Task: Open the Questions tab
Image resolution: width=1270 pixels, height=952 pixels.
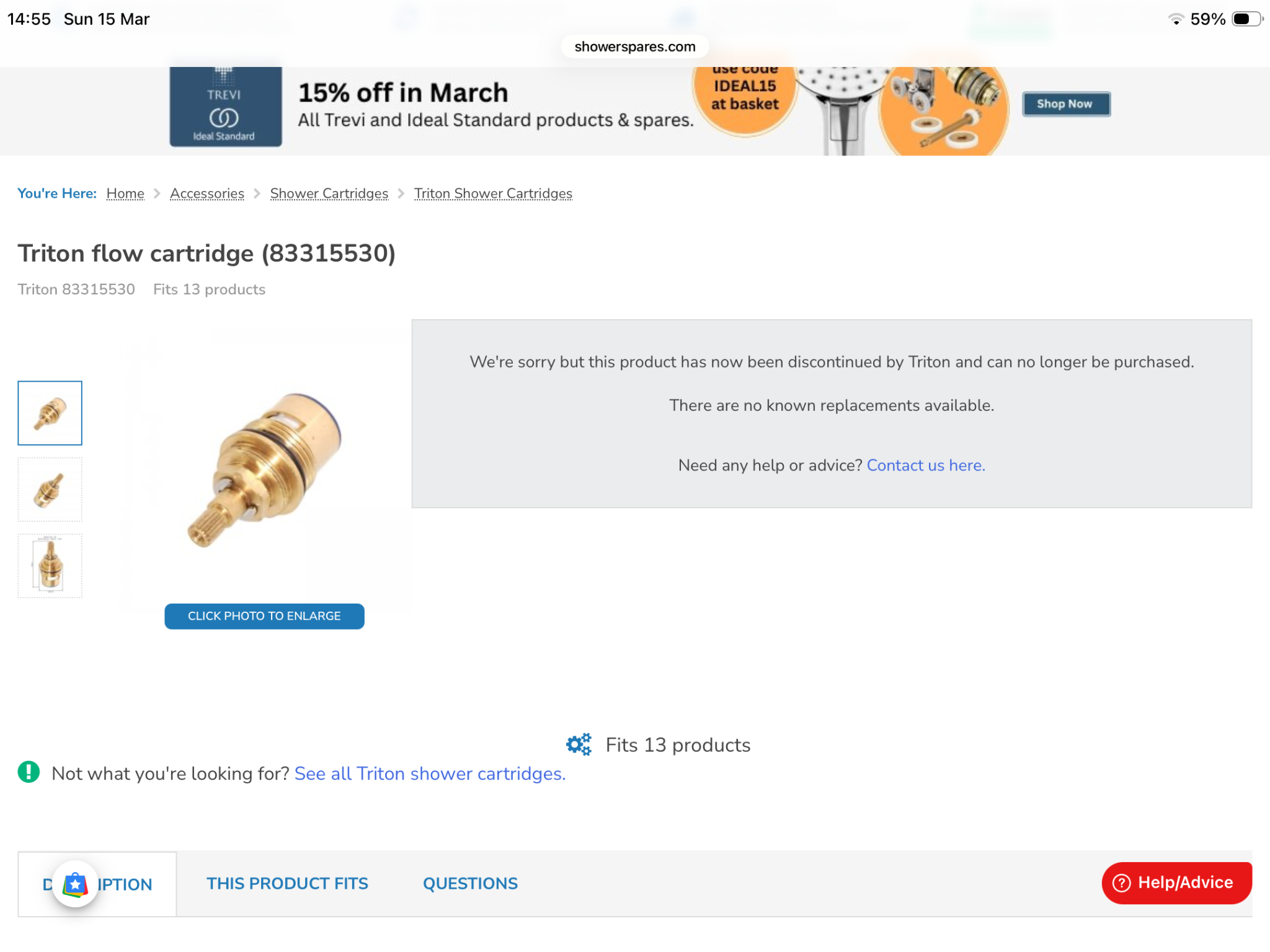Action: (470, 884)
